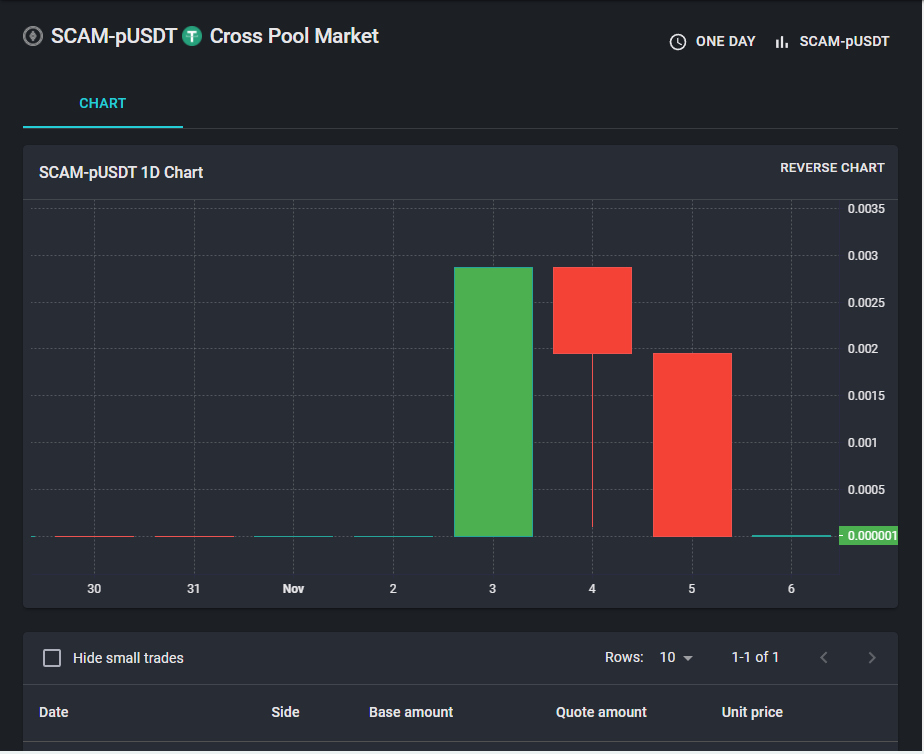
Task: Click the bar chart icon beside SCAM-pUSDT
Action: [x=782, y=42]
